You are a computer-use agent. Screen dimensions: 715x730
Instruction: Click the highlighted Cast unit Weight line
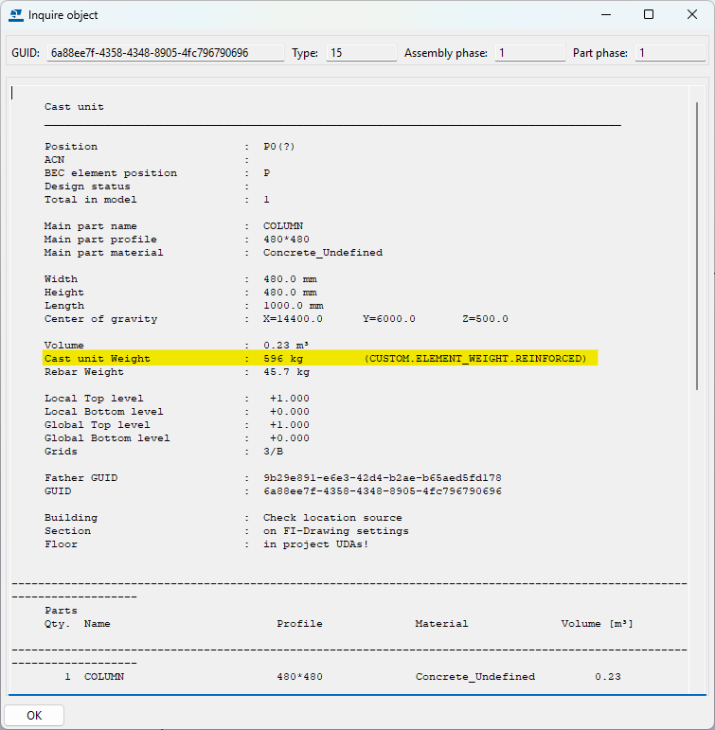[x=320, y=358]
